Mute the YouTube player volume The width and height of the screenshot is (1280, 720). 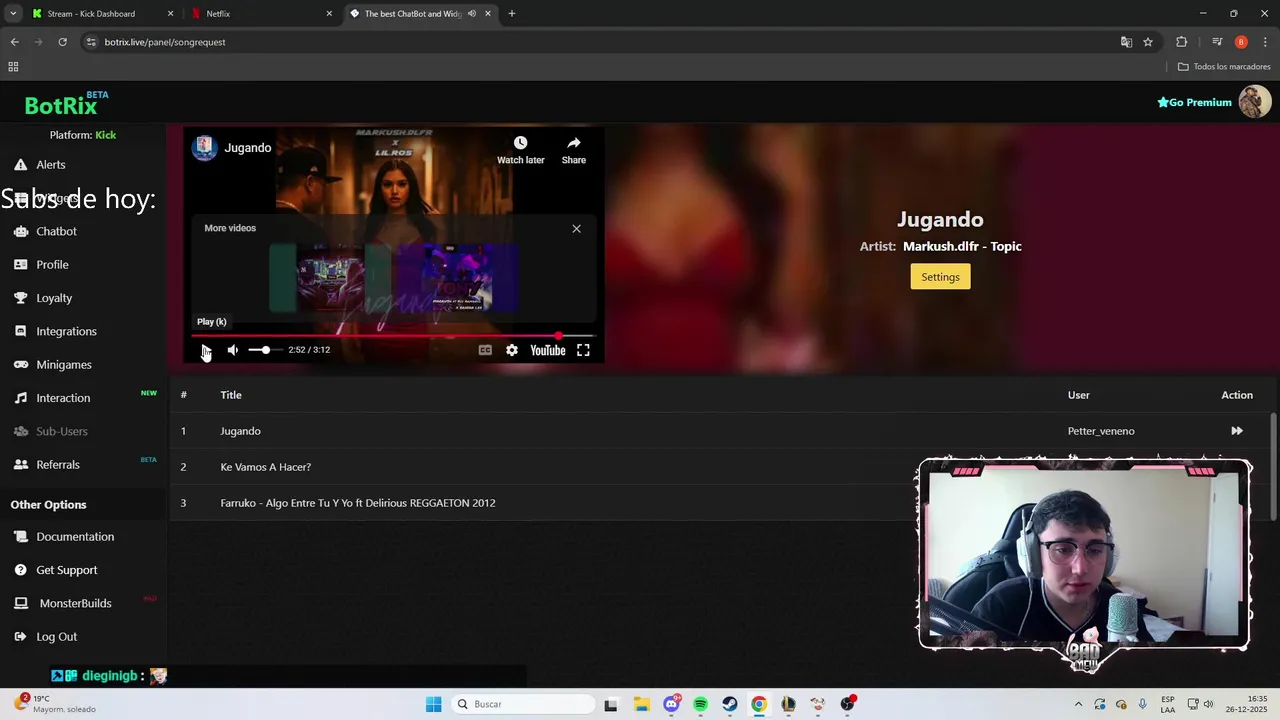pyautogui.click(x=233, y=350)
